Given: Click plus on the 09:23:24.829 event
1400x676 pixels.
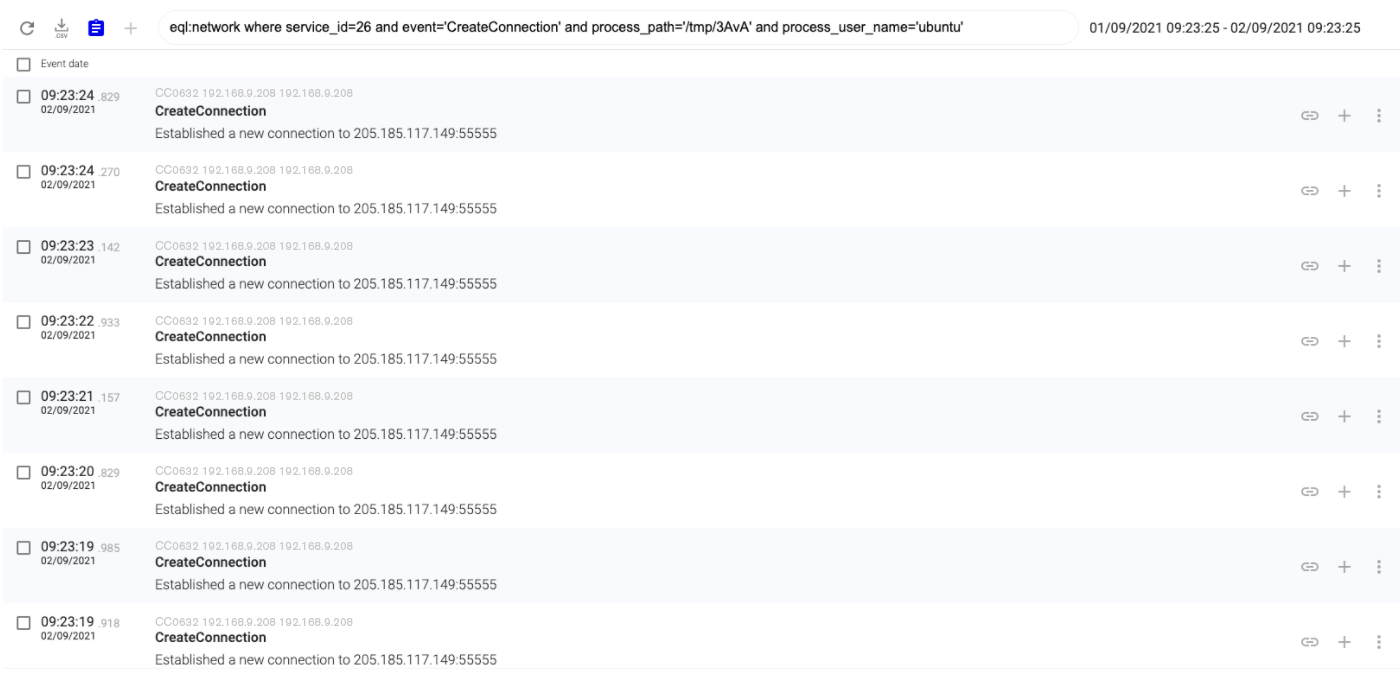Looking at the screenshot, I should (1344, 115).
